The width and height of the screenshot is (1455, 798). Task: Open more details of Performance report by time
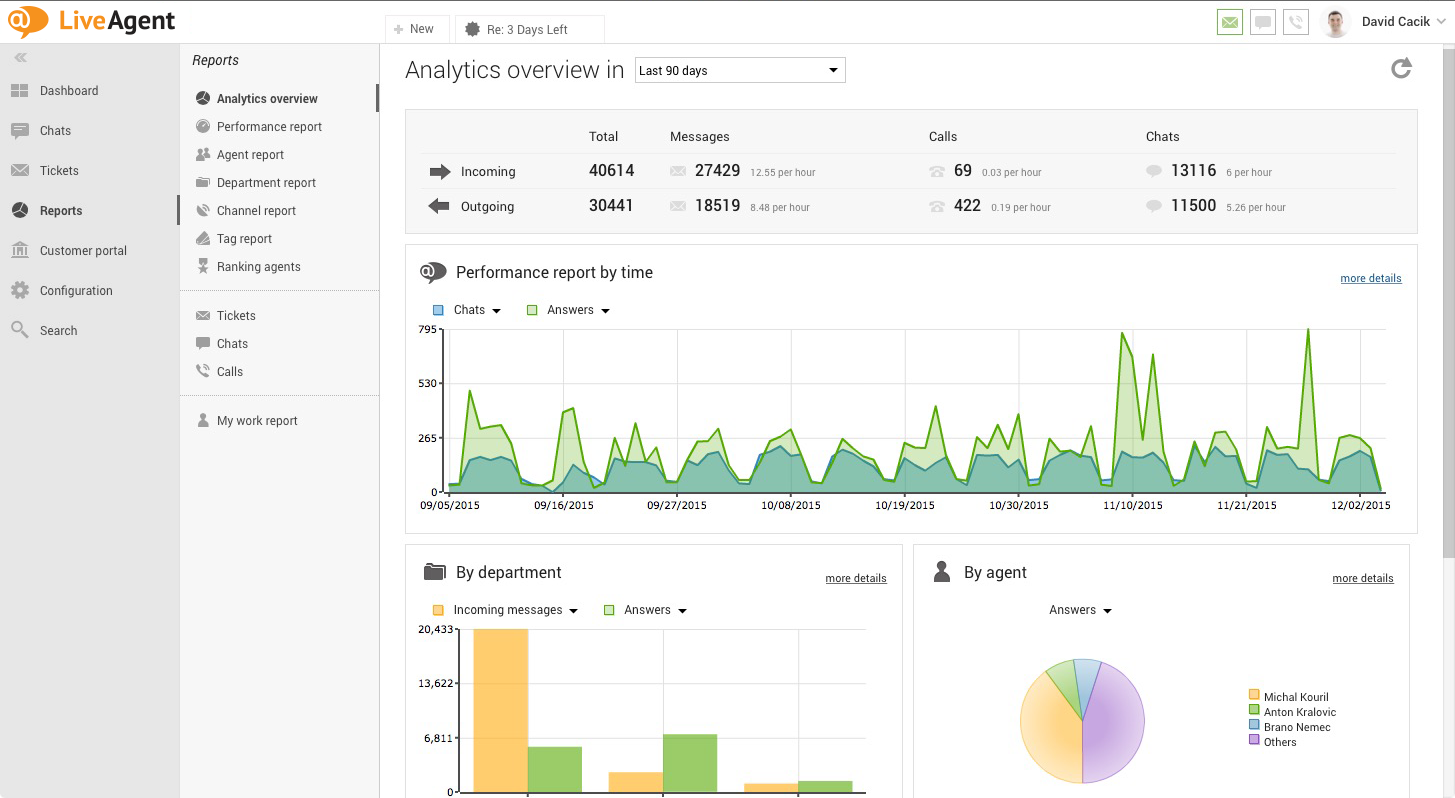(x=1370, y=278)
